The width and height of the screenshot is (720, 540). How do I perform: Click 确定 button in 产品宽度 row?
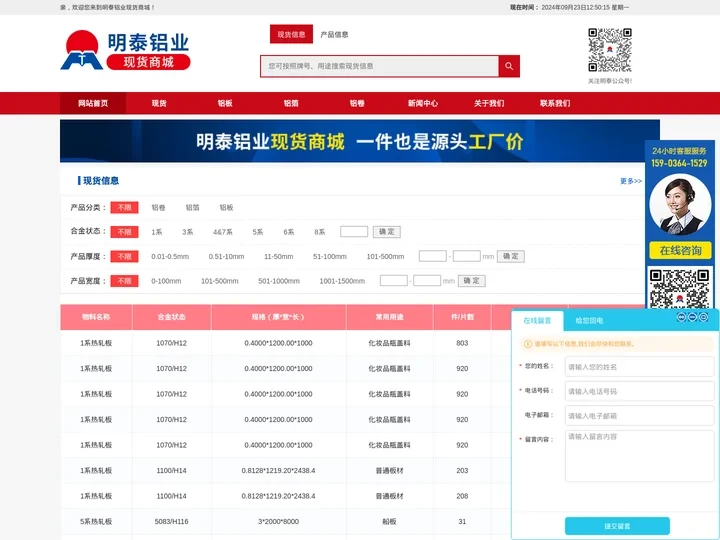[472, 281]
